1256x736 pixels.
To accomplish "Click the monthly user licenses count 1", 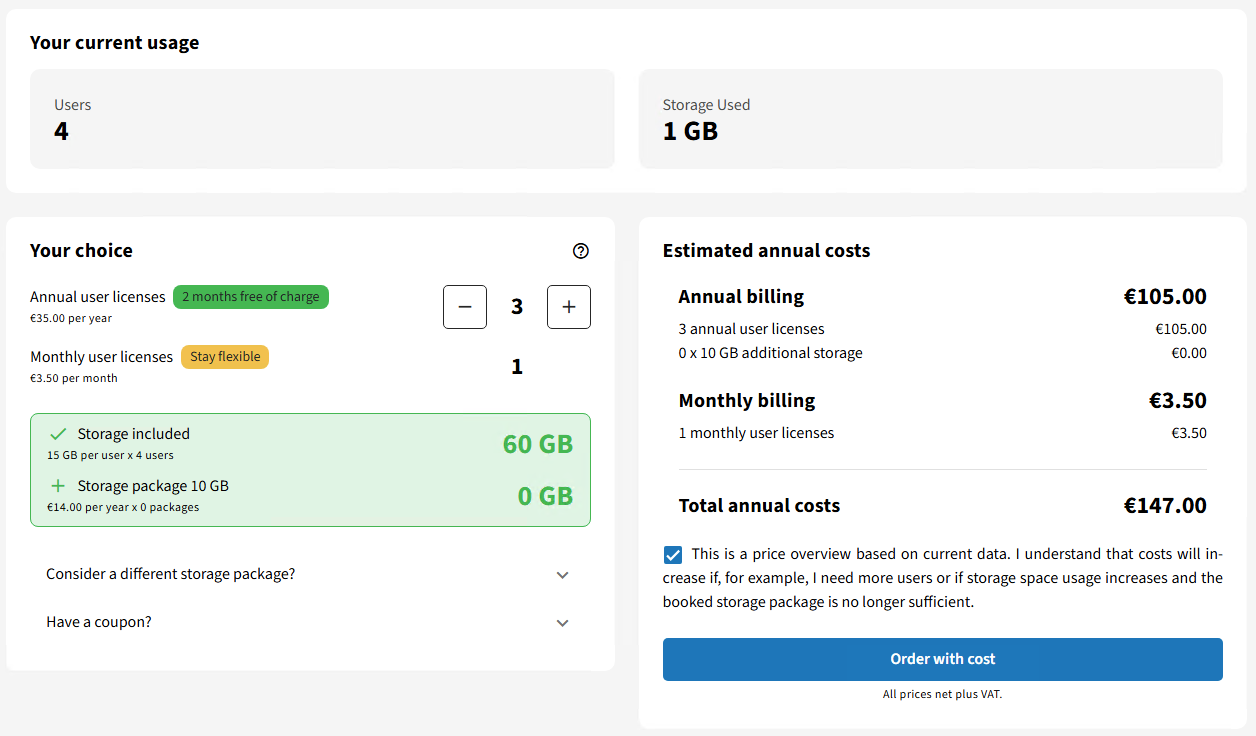I will point(517,367).
